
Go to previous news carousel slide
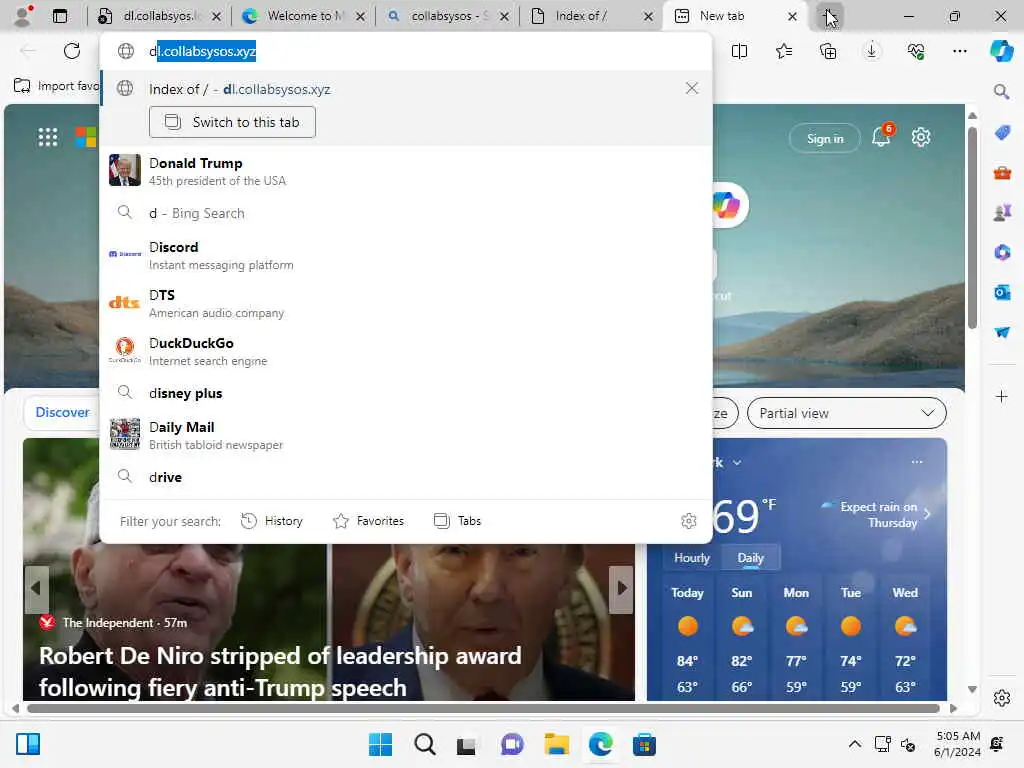click(x=35, y=588)
